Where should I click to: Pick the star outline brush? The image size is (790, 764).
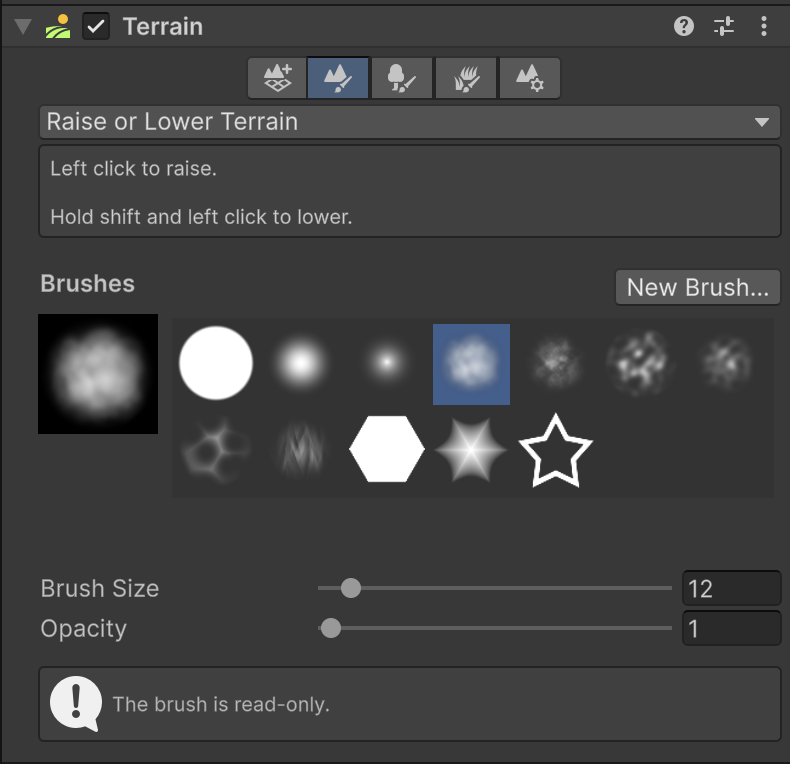click(556, 449)
